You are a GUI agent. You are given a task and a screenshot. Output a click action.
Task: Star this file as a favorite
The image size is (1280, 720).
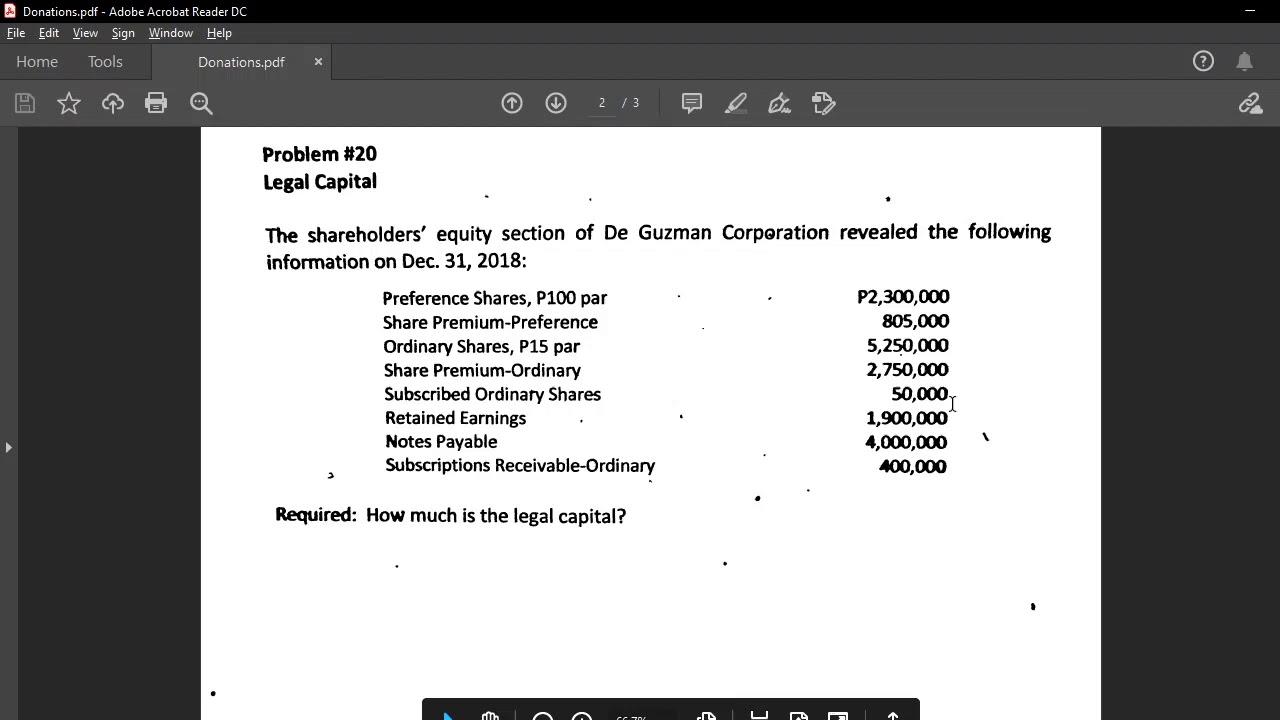click(x=69, y=103)
